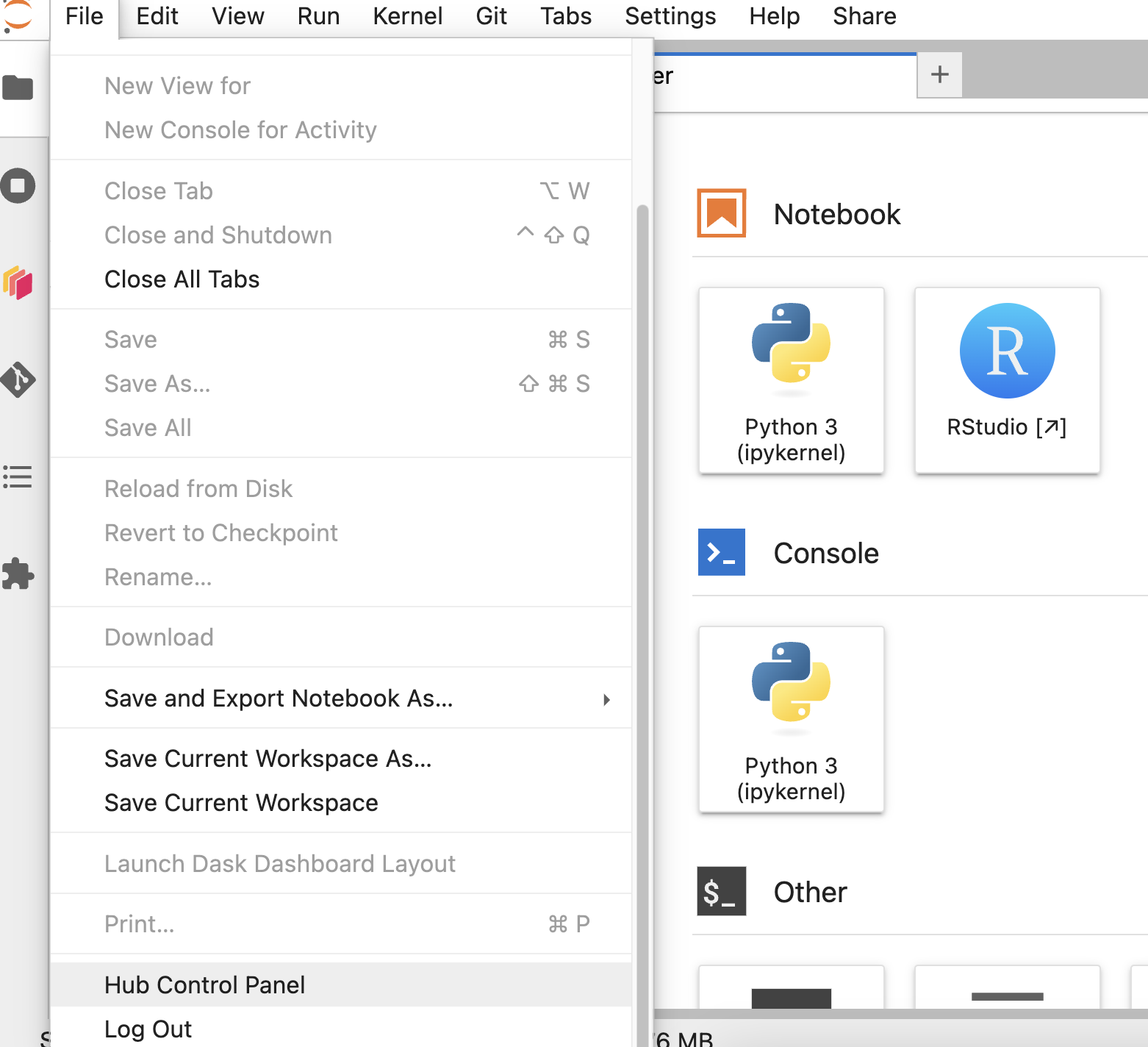Open the Git sidebar panel

pyautogui.click(x=18, y=379)
